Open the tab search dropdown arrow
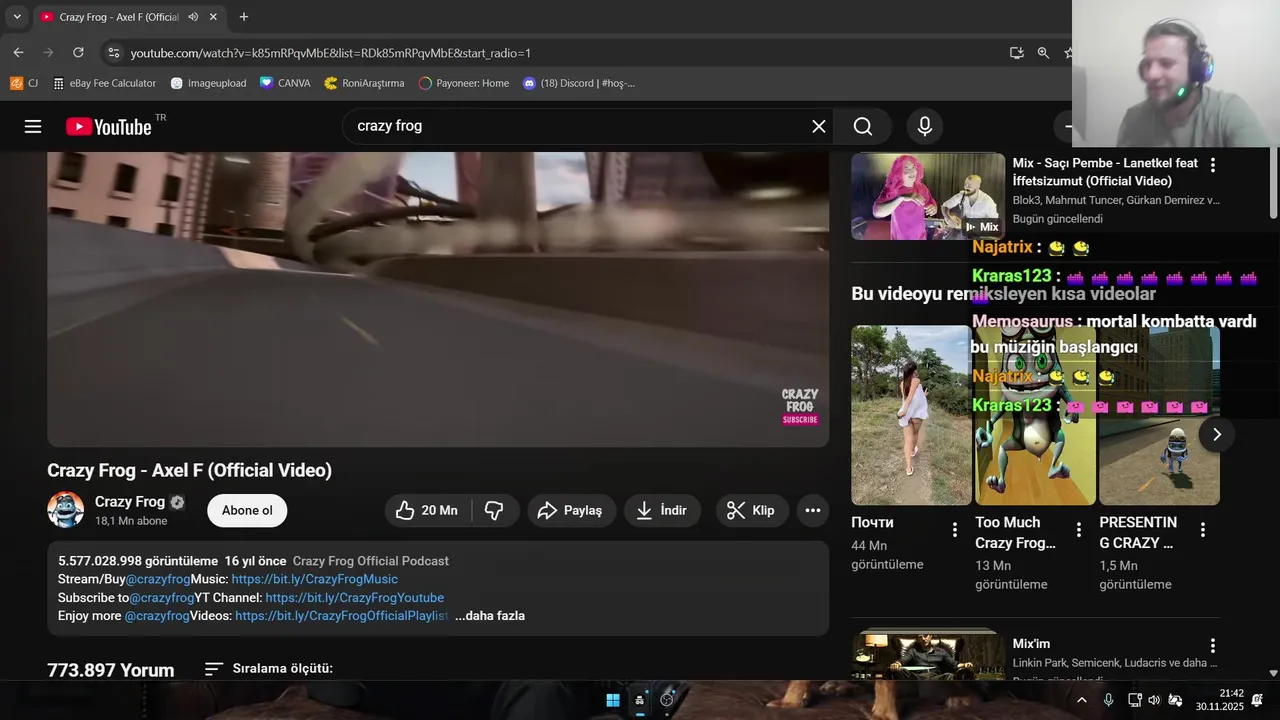Screen dimensions: 1280x720 [17, 17]
